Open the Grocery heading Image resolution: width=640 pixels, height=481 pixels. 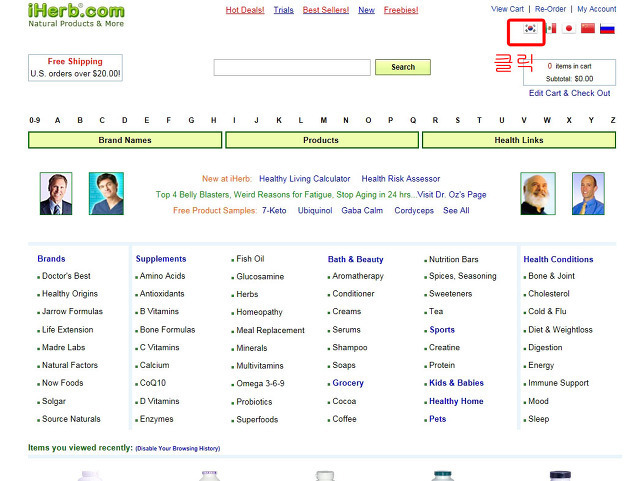(348, 383)
